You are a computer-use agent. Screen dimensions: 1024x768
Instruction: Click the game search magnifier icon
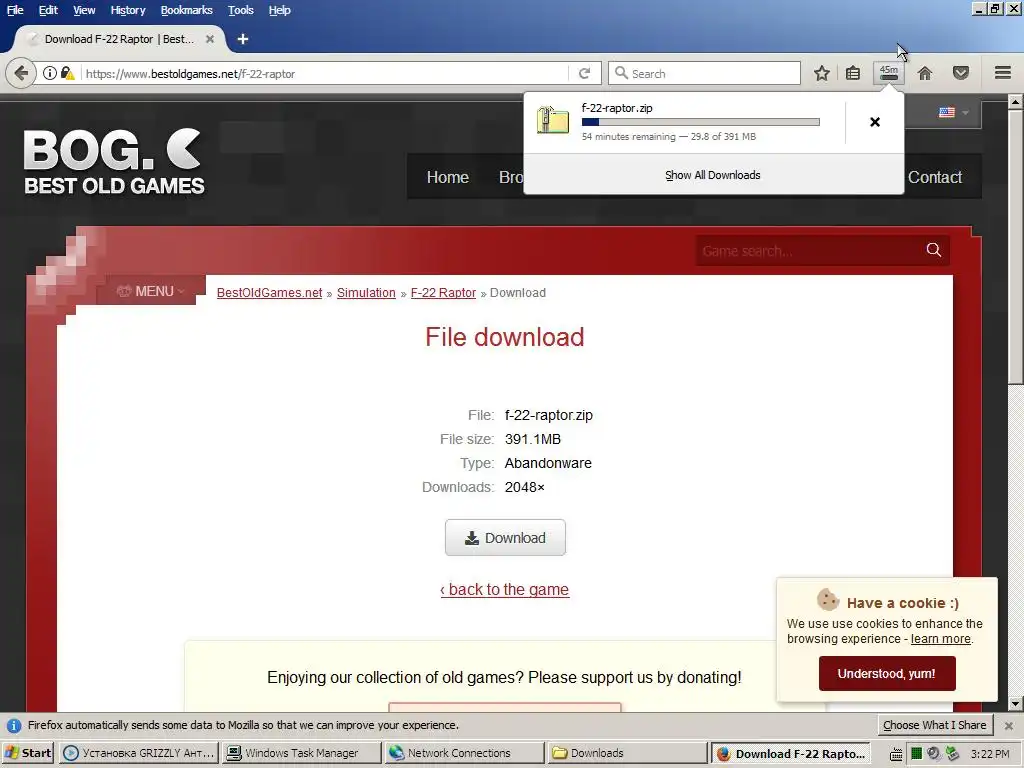934,250
